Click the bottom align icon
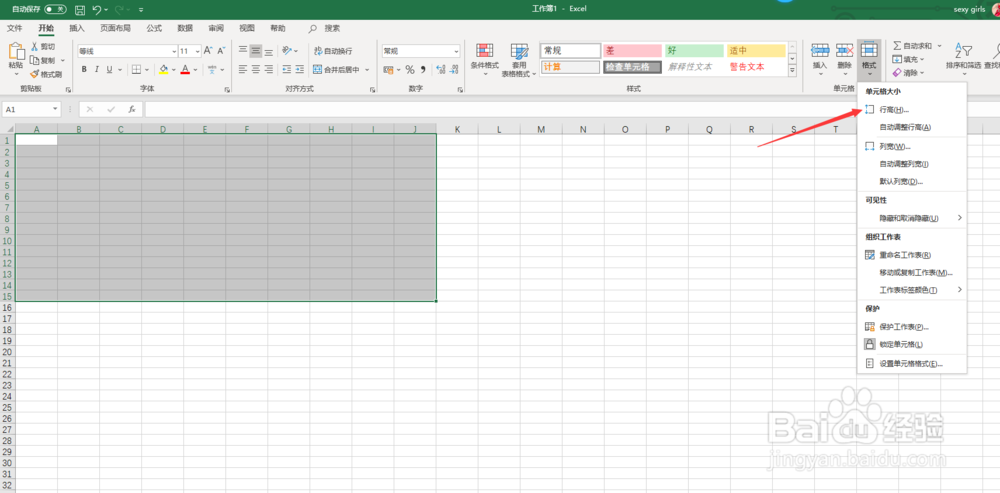1000x493 pixels. coord(268,51)
